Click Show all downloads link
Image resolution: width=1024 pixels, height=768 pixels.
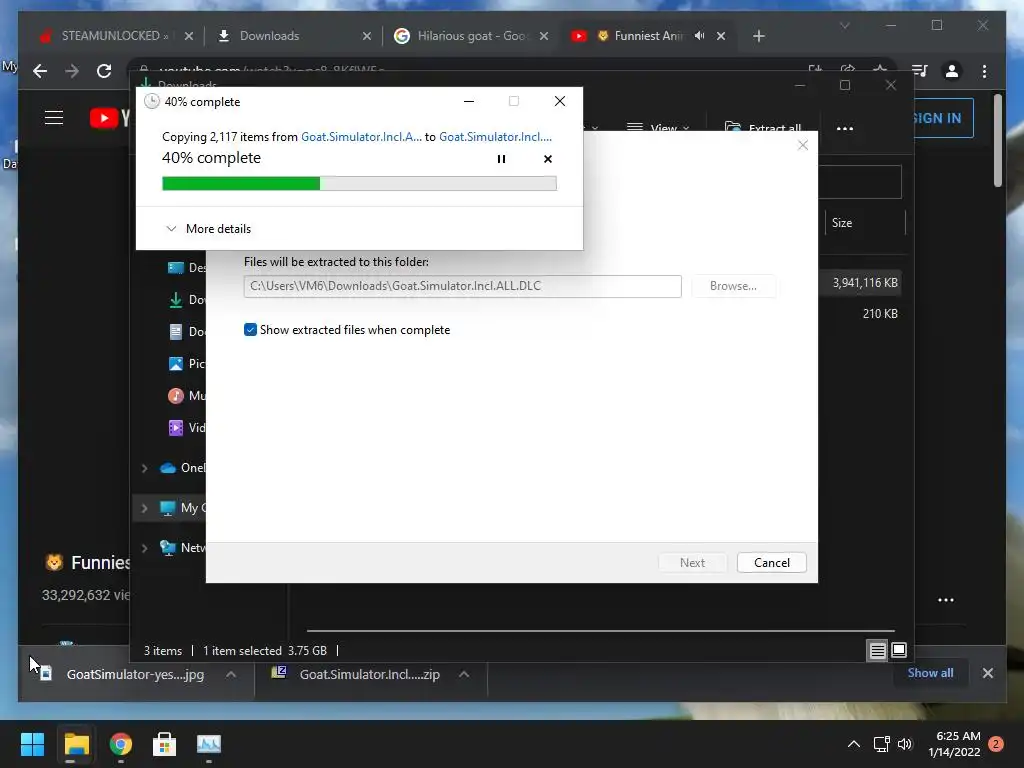tap(930, 673)
